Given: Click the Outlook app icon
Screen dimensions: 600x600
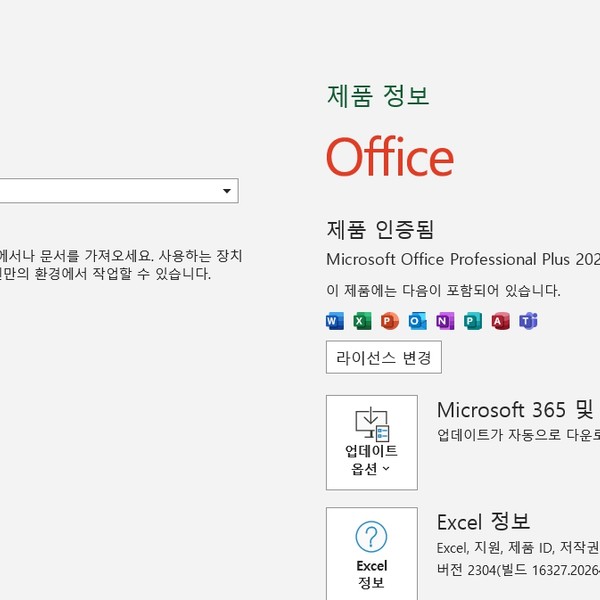Looking at the screenshot, I should pos(417,321).
